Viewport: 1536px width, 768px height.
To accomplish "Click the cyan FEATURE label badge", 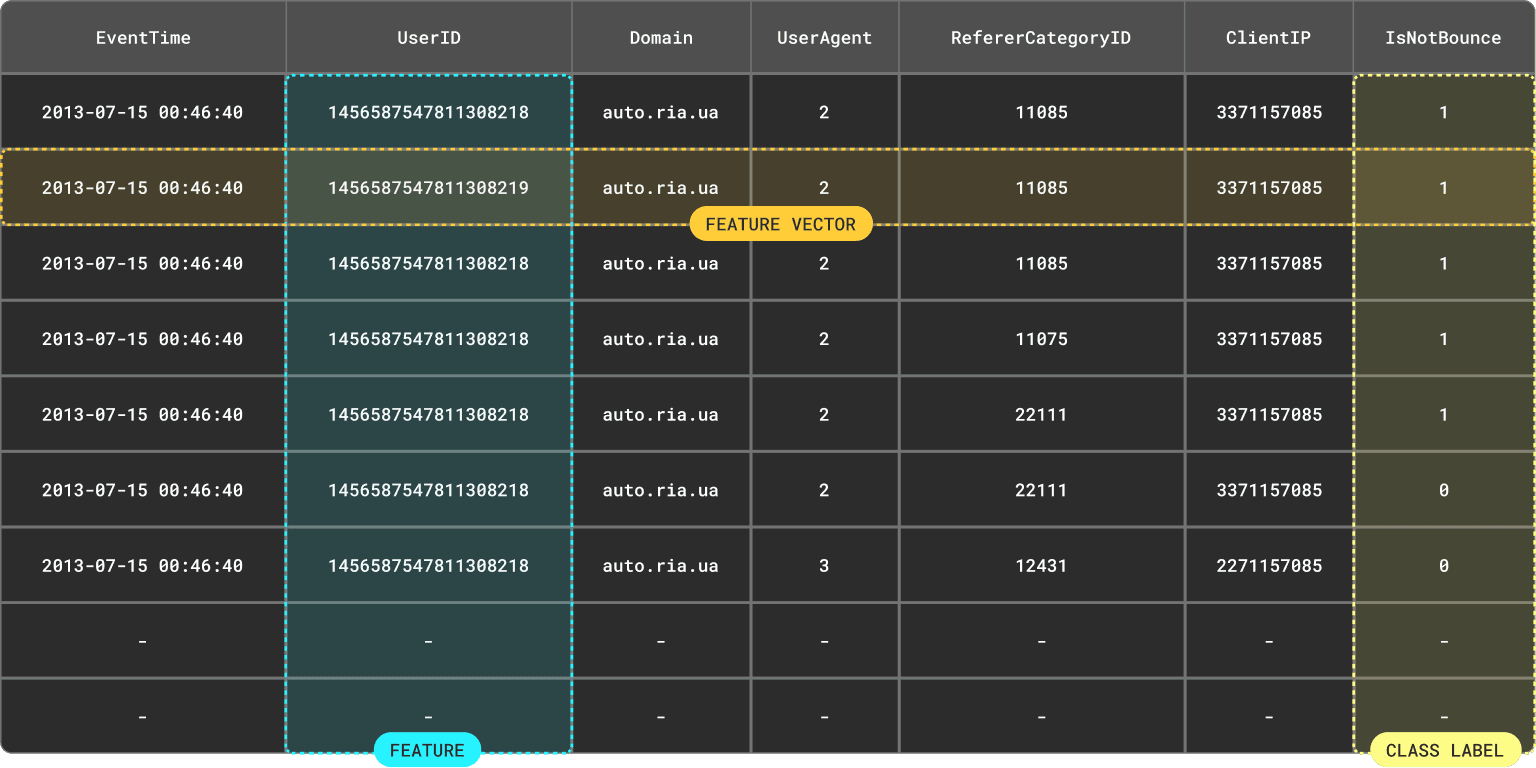I will (427, 750).
